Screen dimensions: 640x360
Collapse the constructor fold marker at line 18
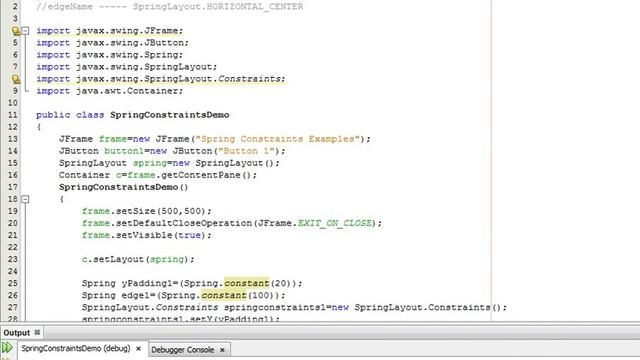pyautogui.click(x=25, y=199)
